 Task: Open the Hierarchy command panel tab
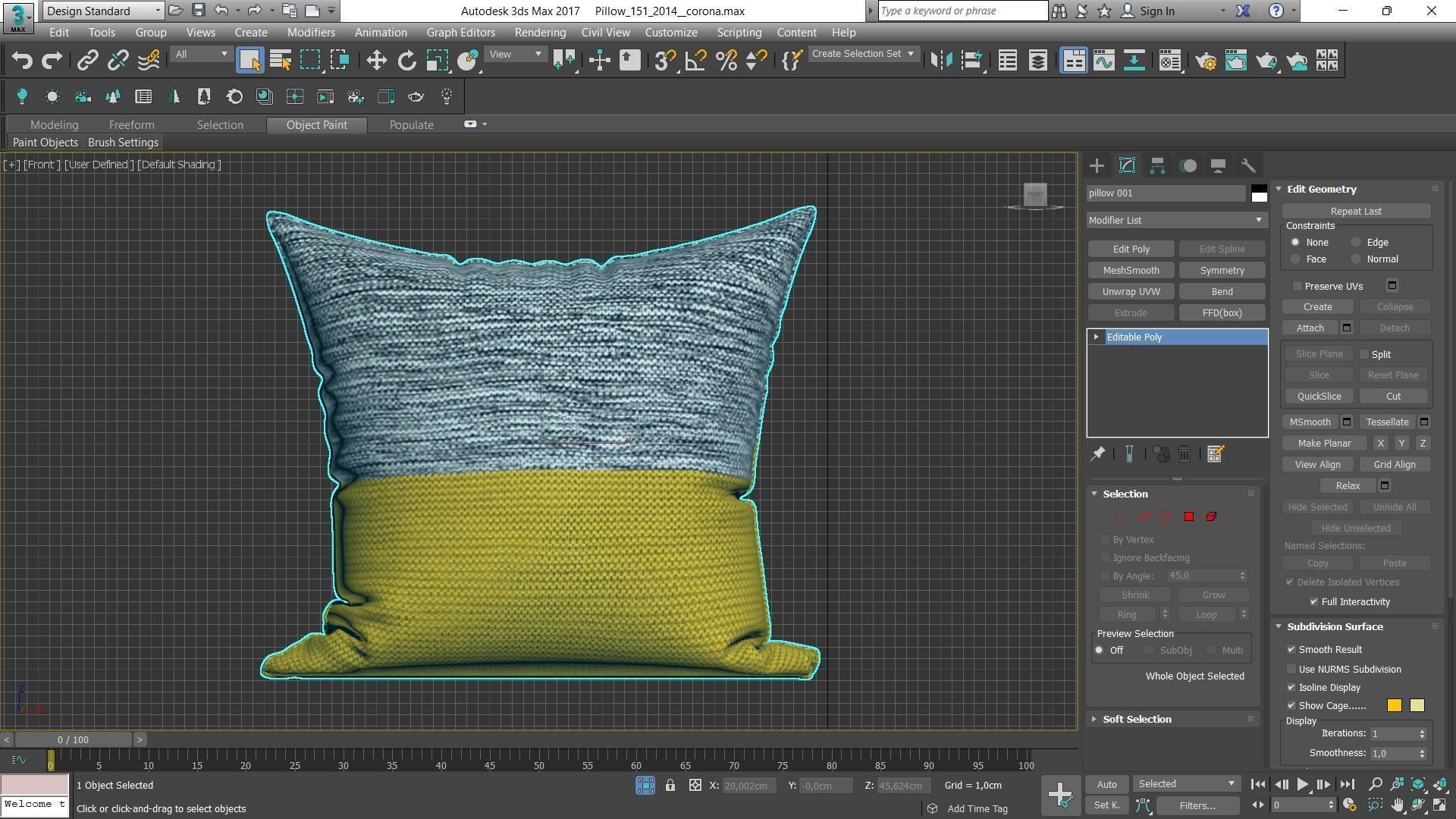(x=1157, y=165)
